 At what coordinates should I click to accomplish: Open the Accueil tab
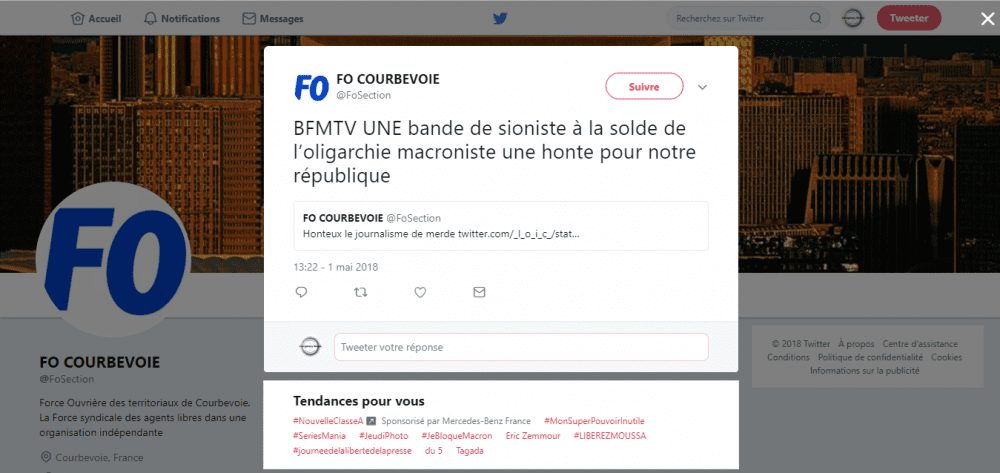coord(98,18)
